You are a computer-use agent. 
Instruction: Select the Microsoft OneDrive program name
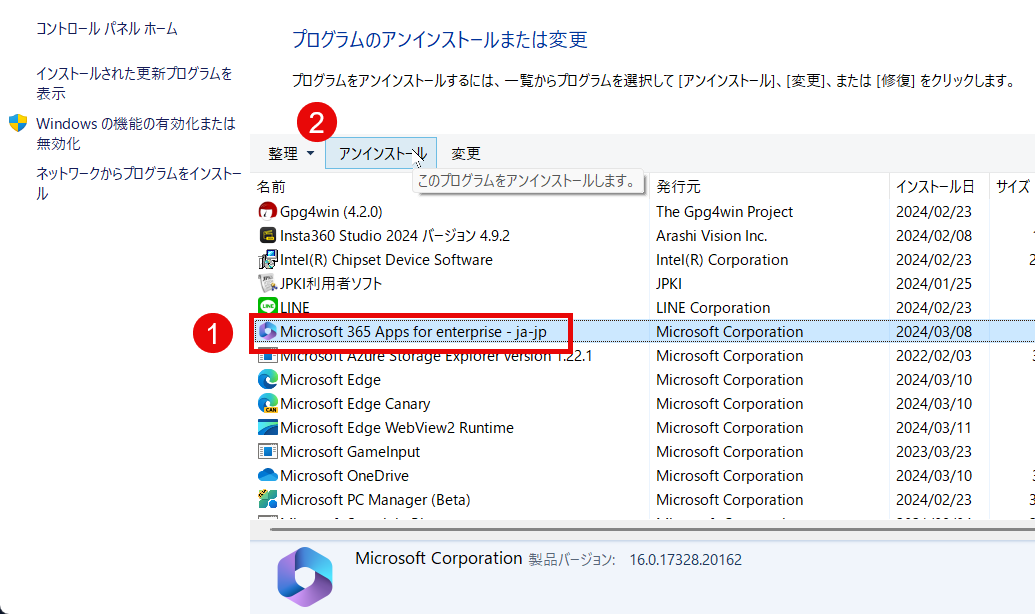tap(345, 475)
